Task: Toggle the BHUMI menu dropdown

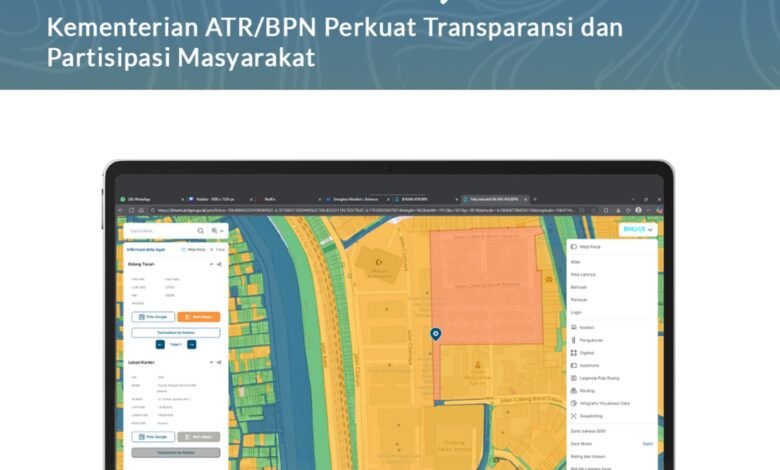Action: pyautogui.click(x=638, y=229)
